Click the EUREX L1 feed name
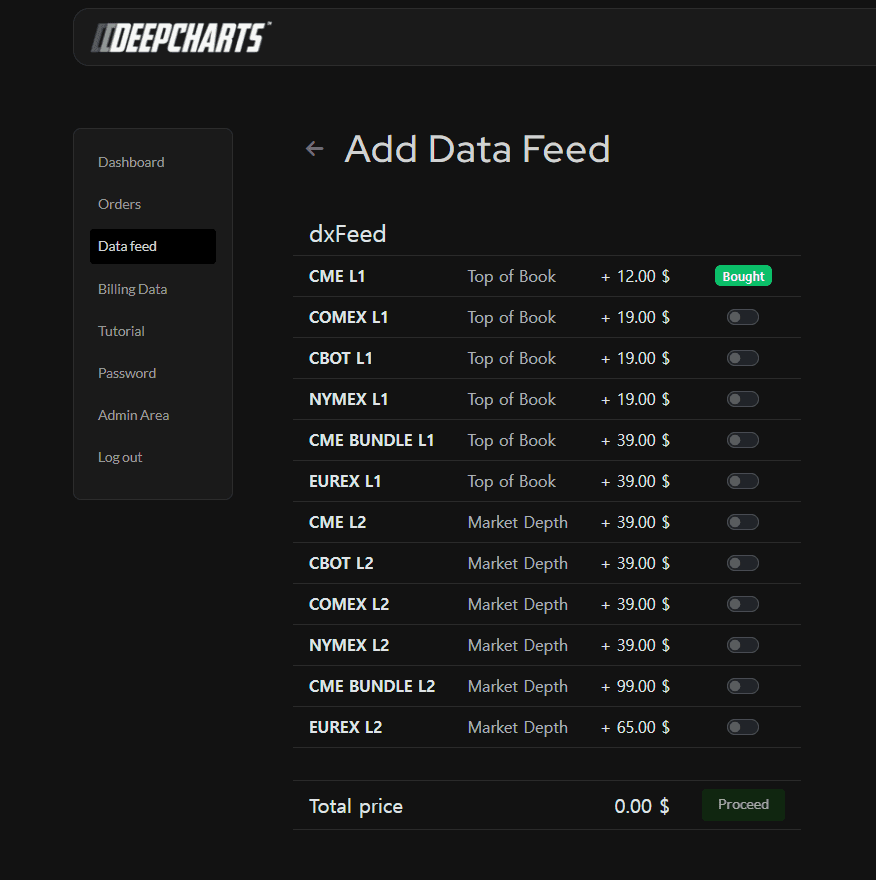Image resolution: width=876 pixels, height=880 pixels. pos(345,481)
